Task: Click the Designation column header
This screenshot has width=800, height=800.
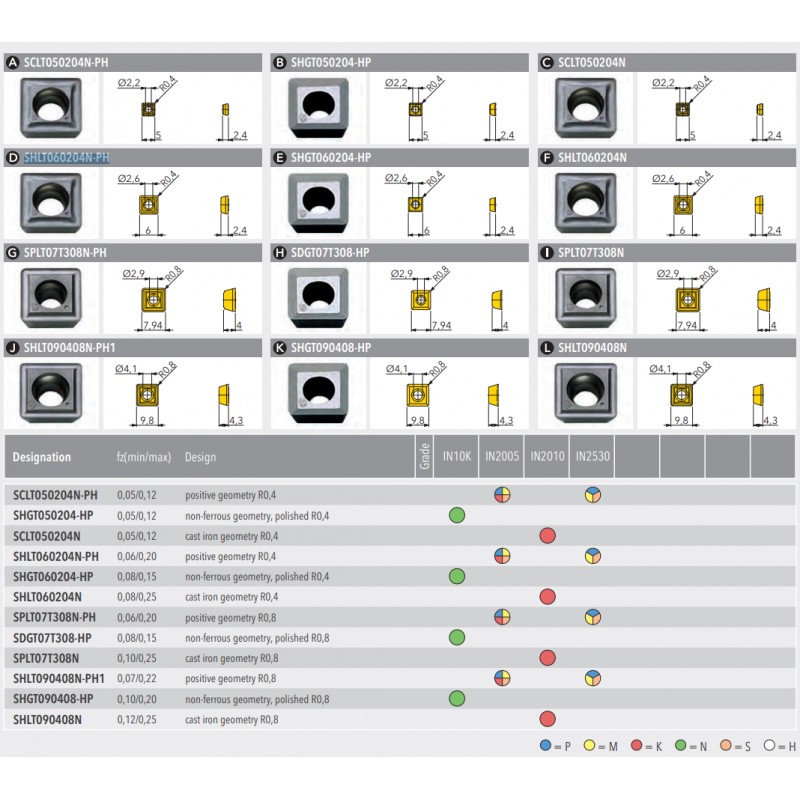Action: pos(42,457)
